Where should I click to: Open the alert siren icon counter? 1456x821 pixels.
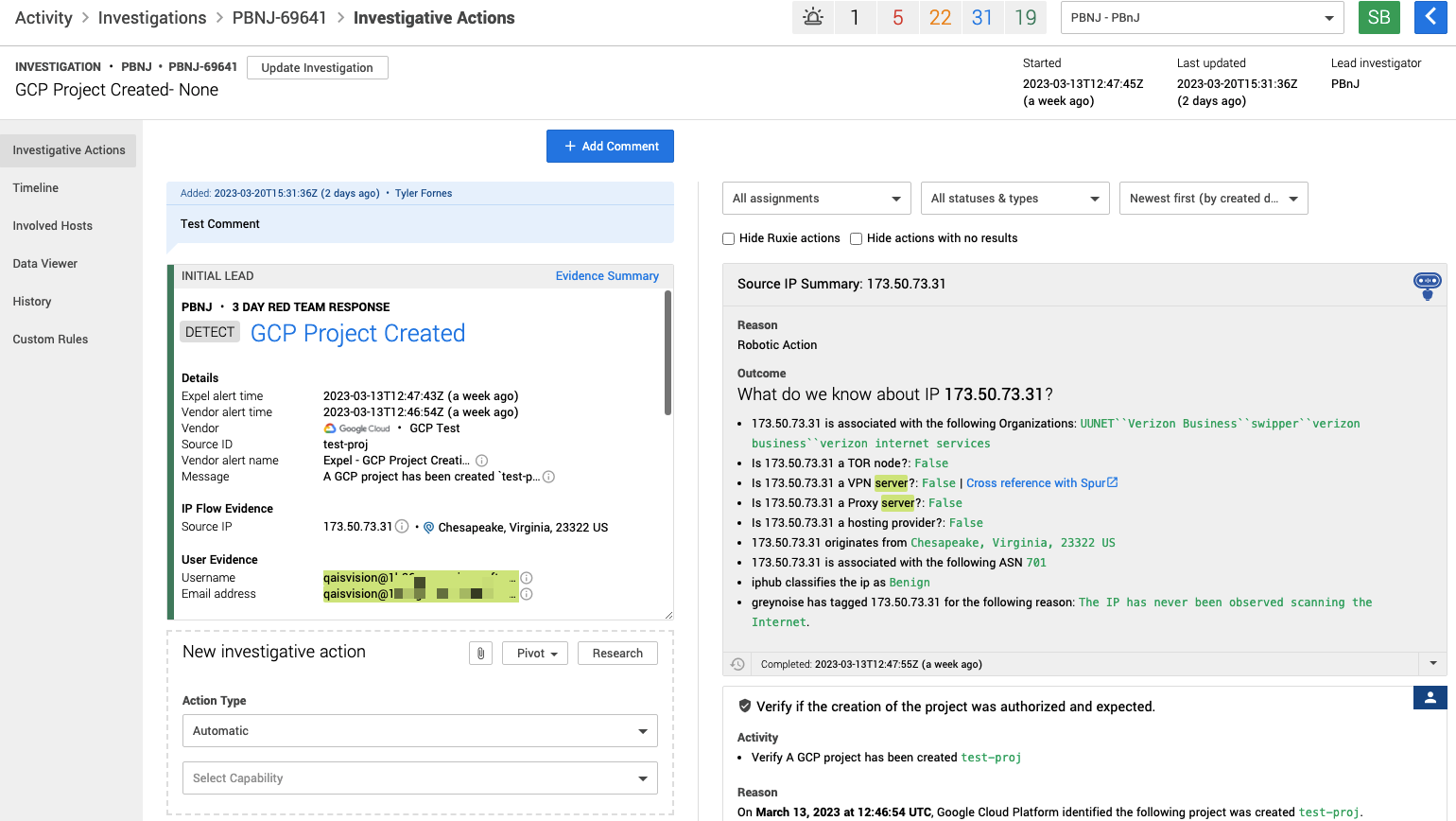click(813, 17)
